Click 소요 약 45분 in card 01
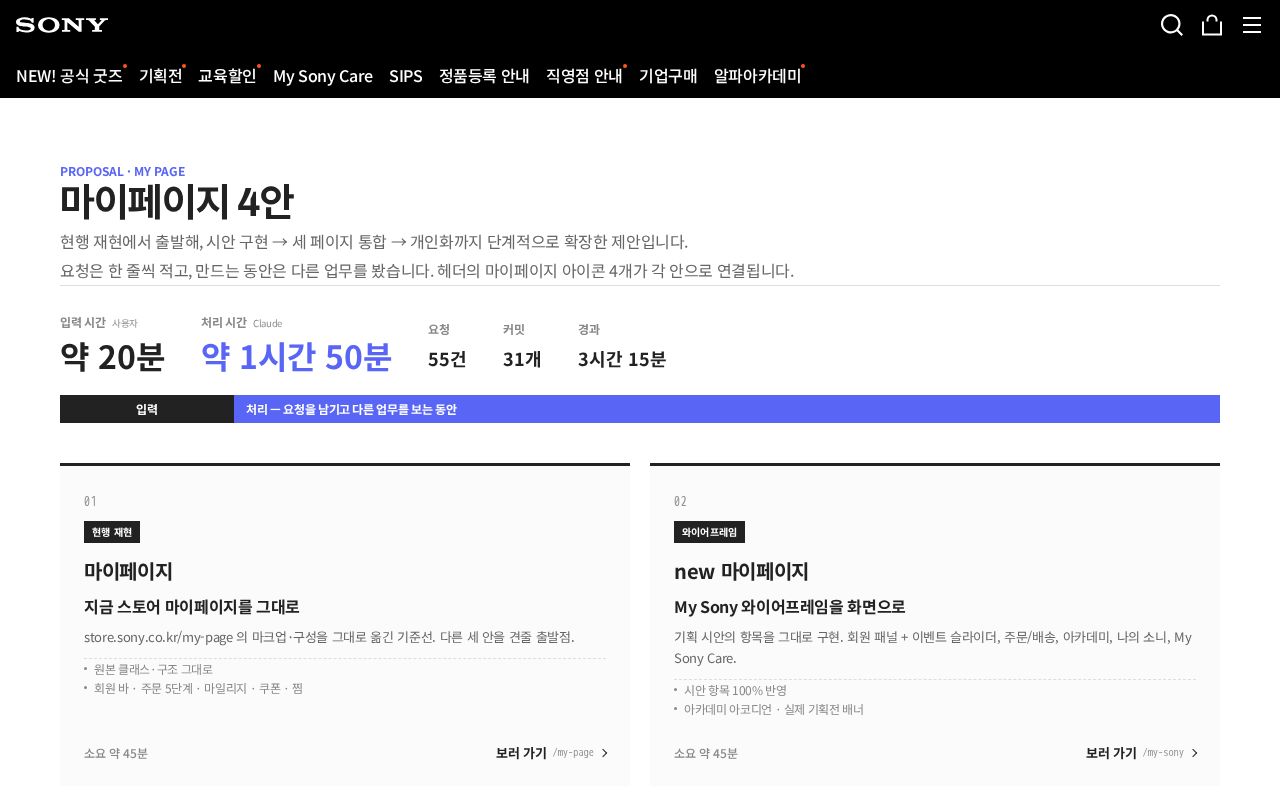 pyautogui.click(x=116, y=753)
